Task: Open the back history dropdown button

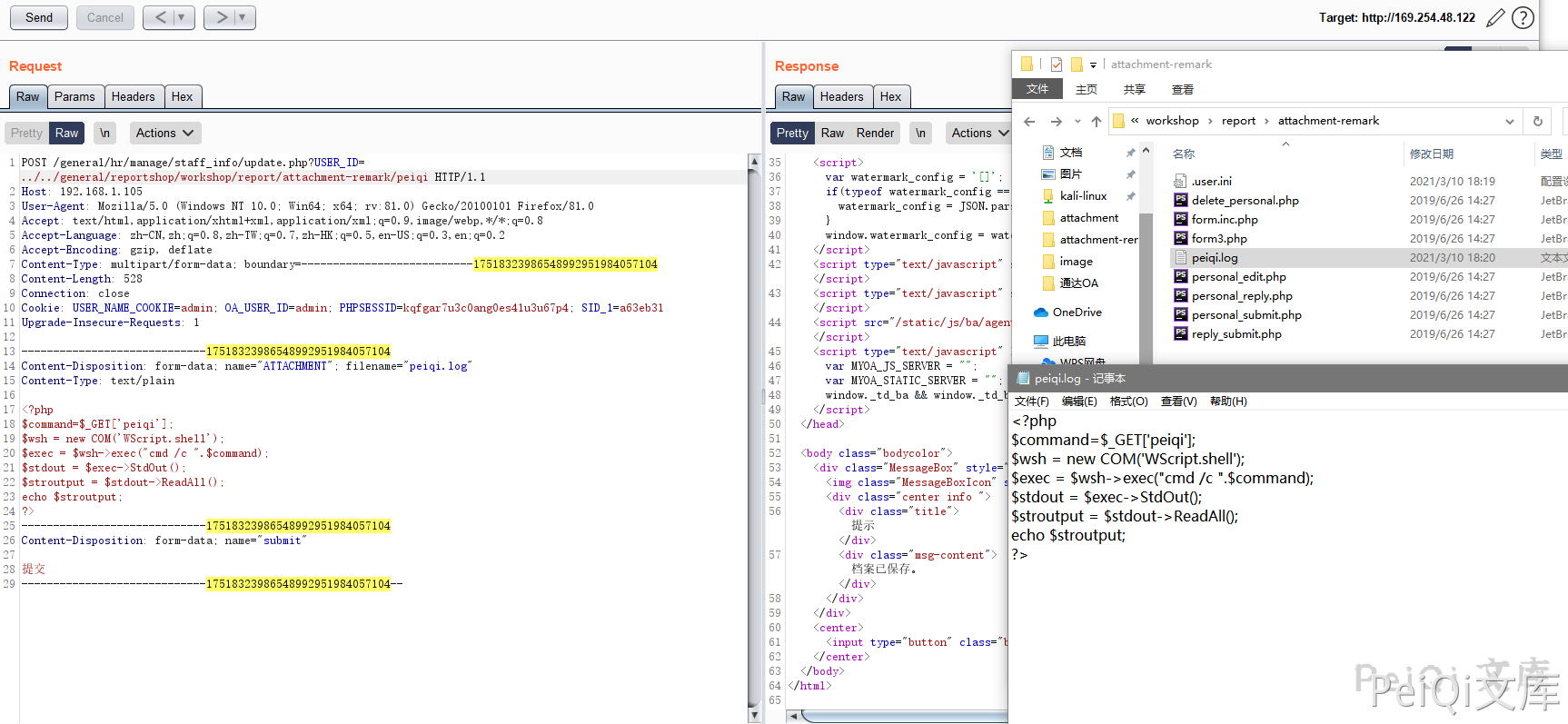Action: [x=182, y=17]
